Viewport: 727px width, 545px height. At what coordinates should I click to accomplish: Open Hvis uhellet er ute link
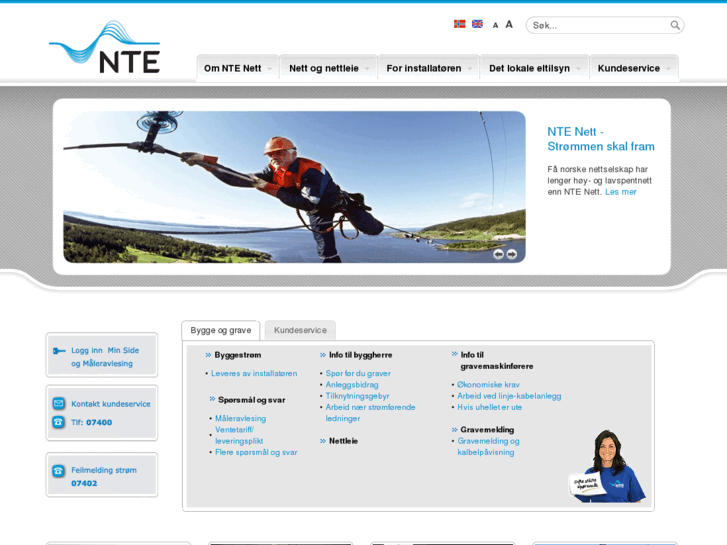(x=490, y=407)
